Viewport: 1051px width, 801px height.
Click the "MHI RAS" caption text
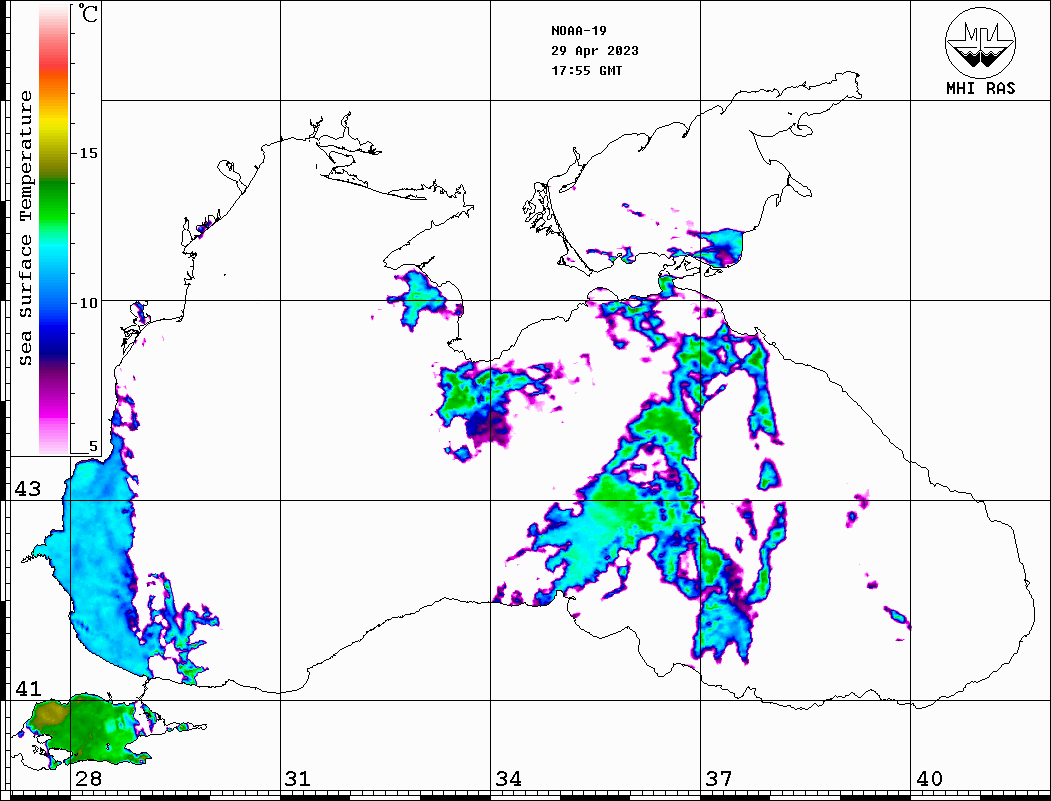[x=980, y=88]
